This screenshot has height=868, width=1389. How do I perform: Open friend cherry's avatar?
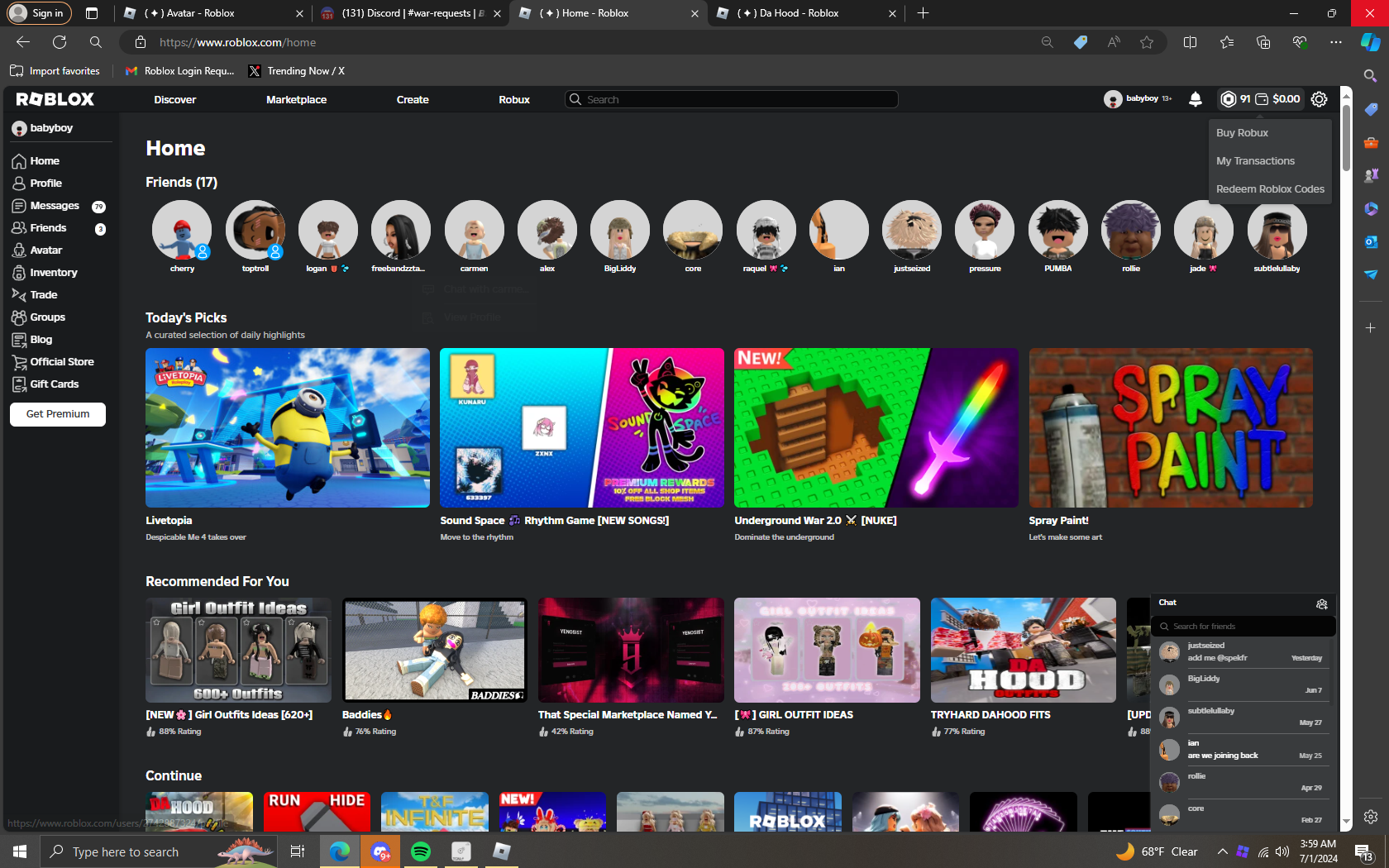pyautogui.click(x=182, y=230)
